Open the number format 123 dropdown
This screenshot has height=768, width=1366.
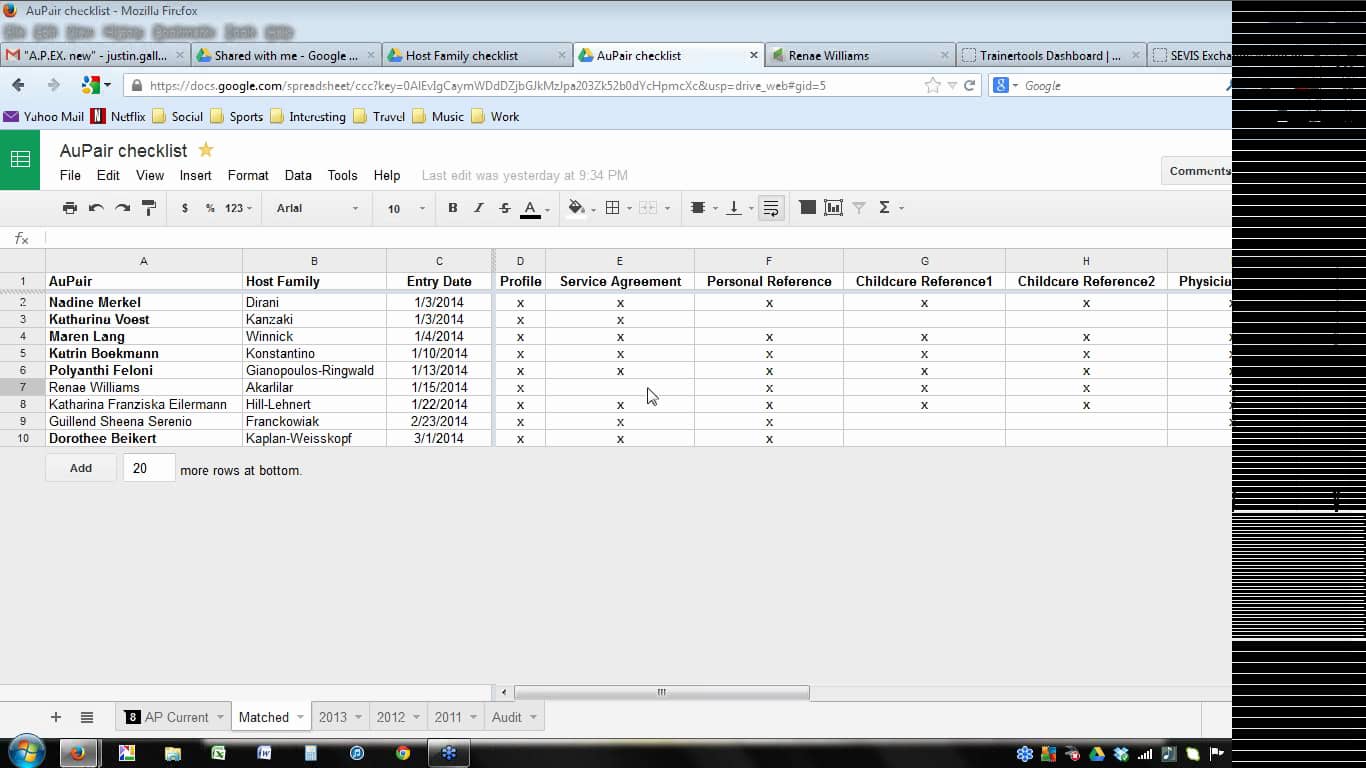238,208
